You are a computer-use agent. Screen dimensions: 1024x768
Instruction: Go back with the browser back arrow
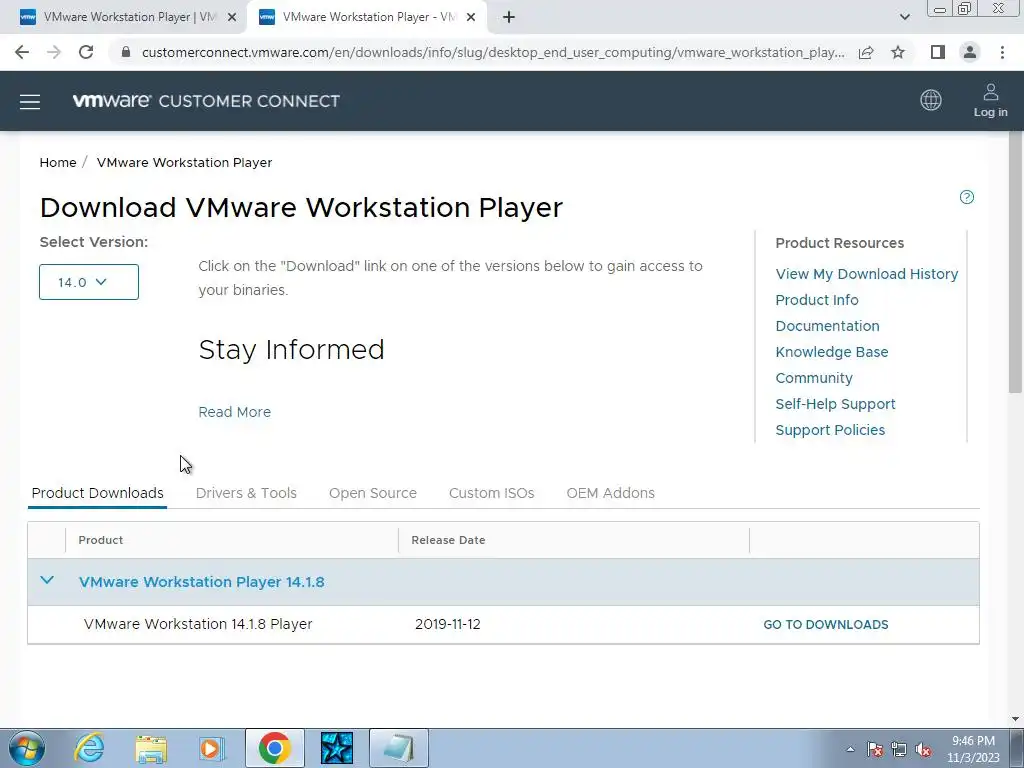[22, 52]
